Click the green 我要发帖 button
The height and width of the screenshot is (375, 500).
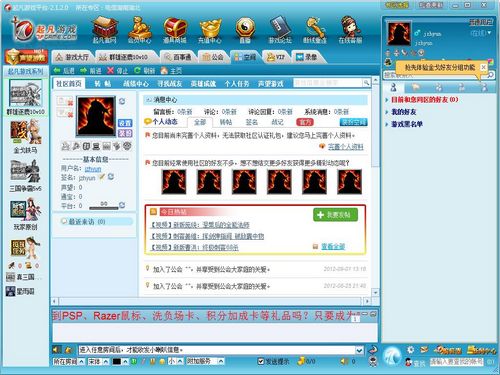[335, 215]
